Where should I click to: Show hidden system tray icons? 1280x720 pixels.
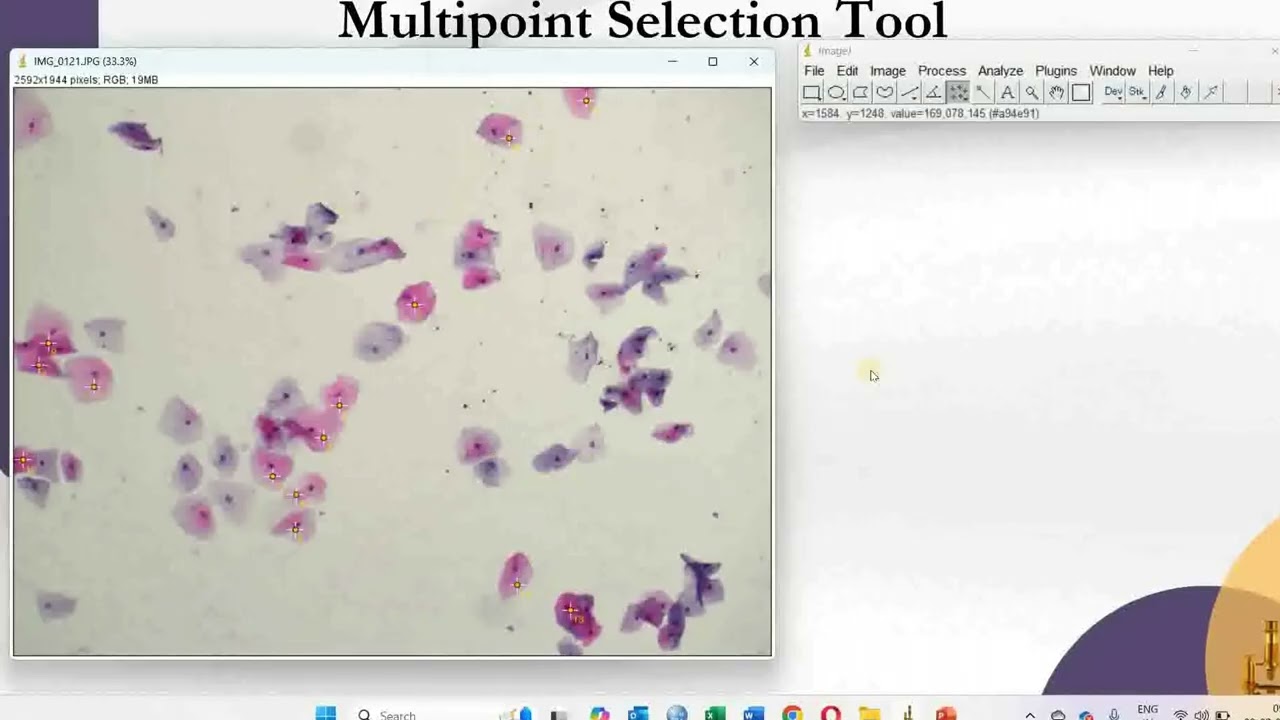pos(1030,715)
